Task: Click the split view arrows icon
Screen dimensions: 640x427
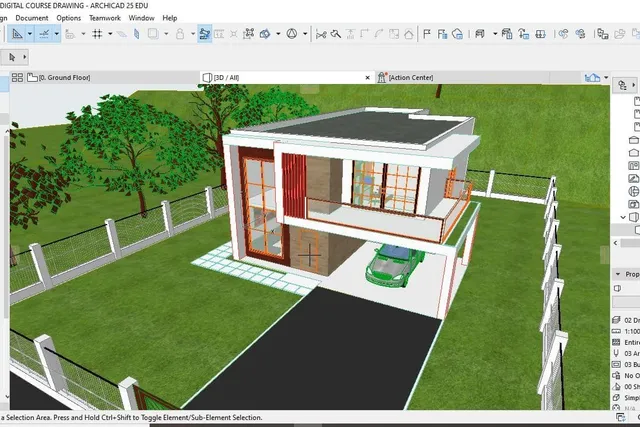Action: (x=540, y=34)
